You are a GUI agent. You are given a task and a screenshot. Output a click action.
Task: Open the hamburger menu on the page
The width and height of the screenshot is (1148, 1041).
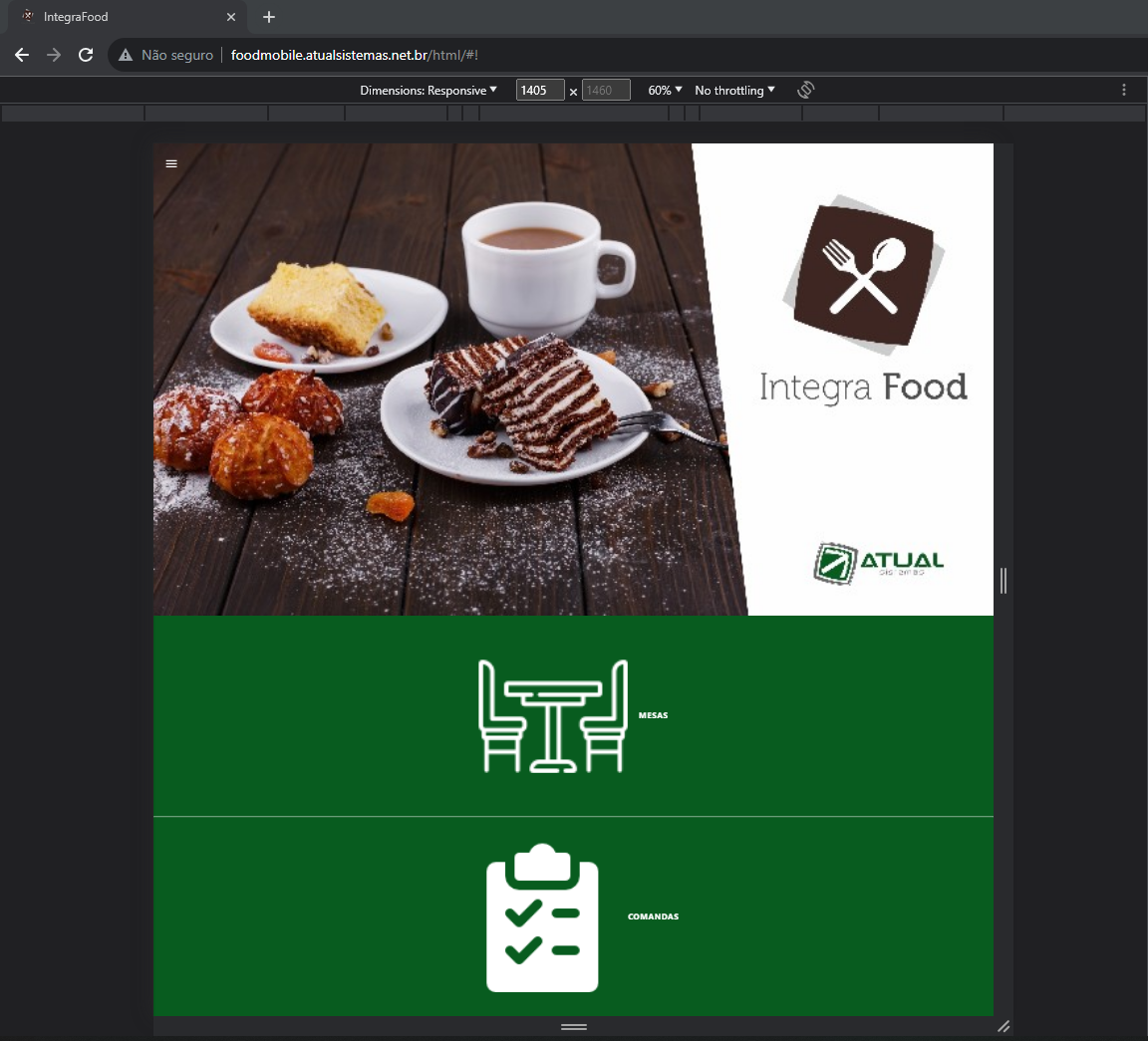click(171, 163)
